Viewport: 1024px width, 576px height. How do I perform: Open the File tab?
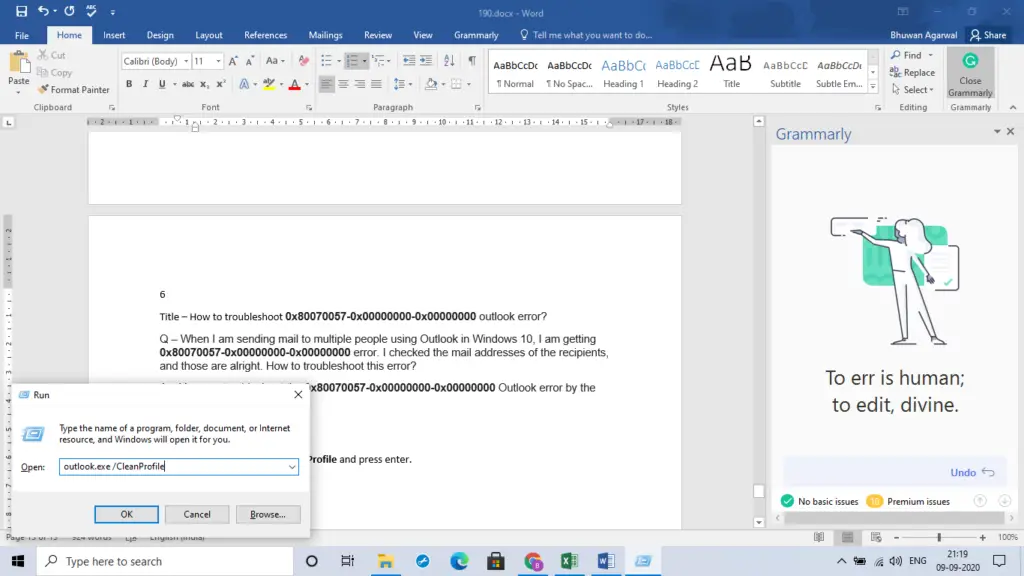(x=22, y=35)
